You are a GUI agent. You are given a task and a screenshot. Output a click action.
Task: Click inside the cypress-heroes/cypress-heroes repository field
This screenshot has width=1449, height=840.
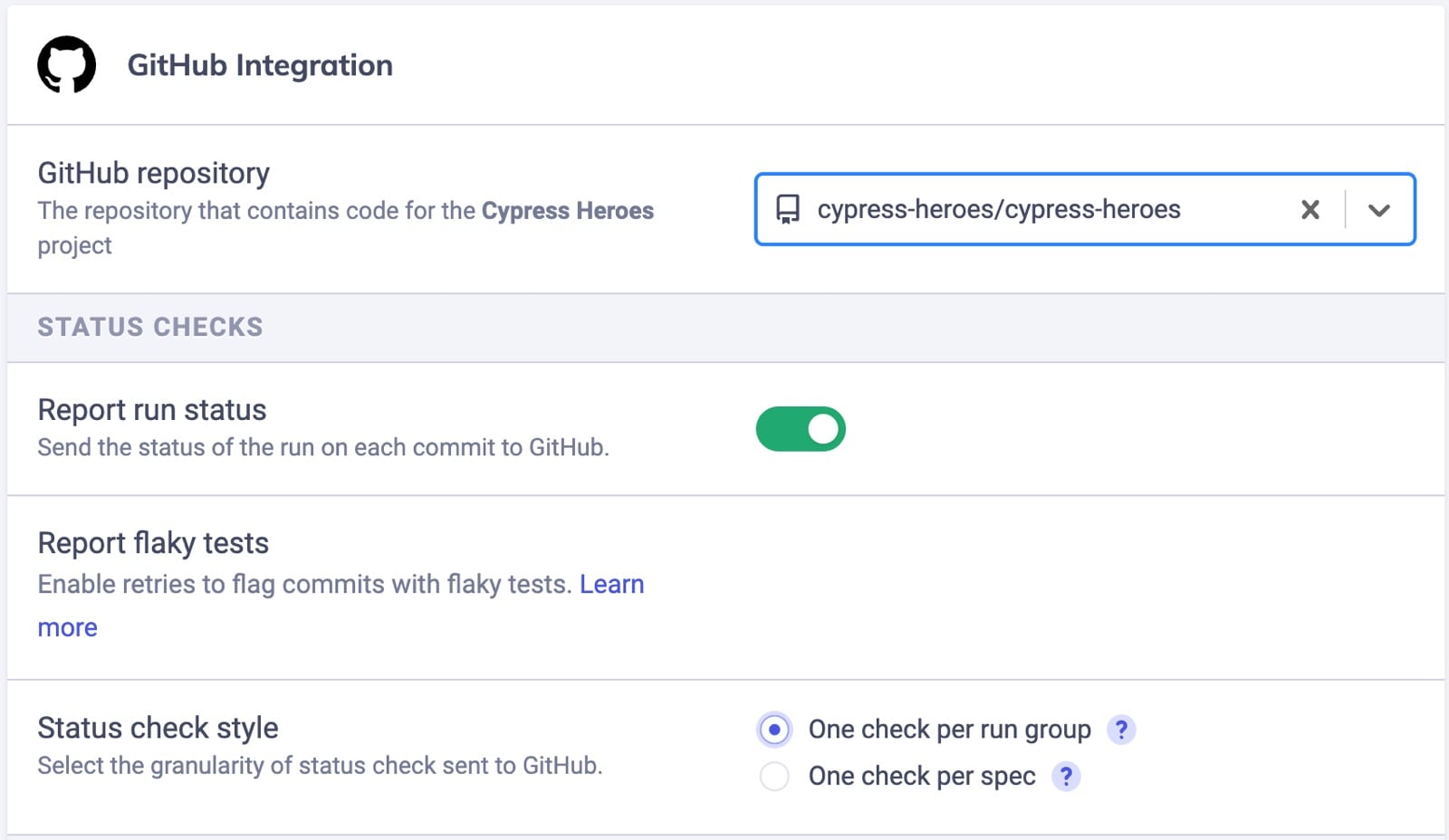pyautogui.click(x=996, y=210)
